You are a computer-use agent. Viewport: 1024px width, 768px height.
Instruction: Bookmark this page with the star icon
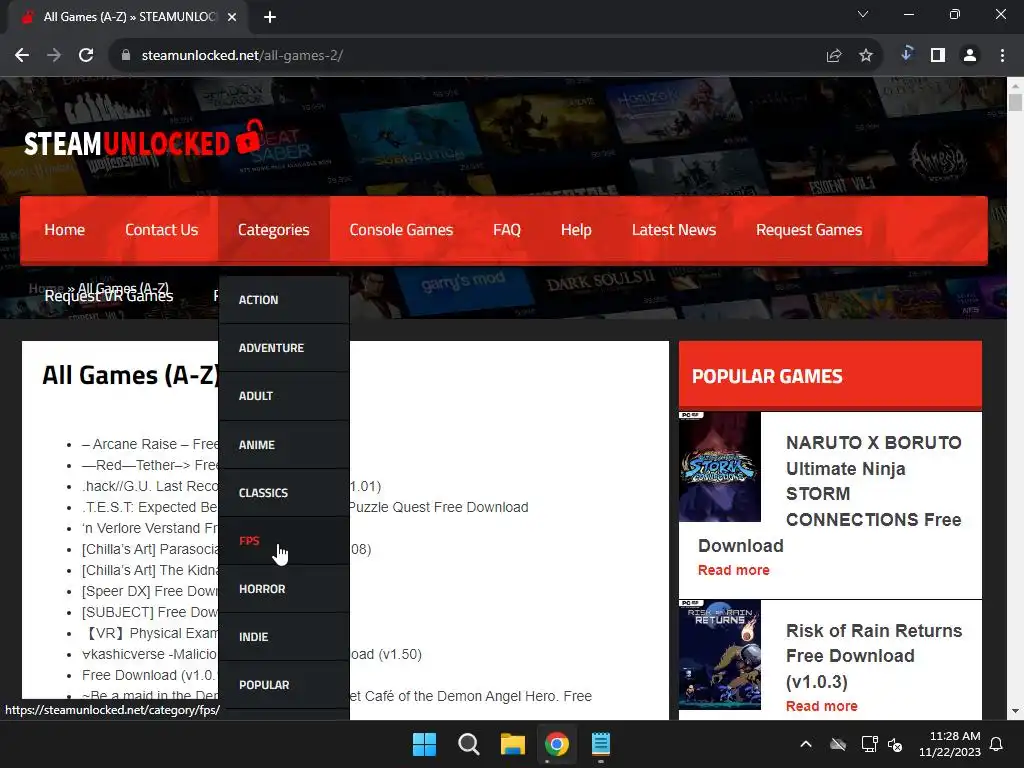pyautogui.click(x=866, y=56)
